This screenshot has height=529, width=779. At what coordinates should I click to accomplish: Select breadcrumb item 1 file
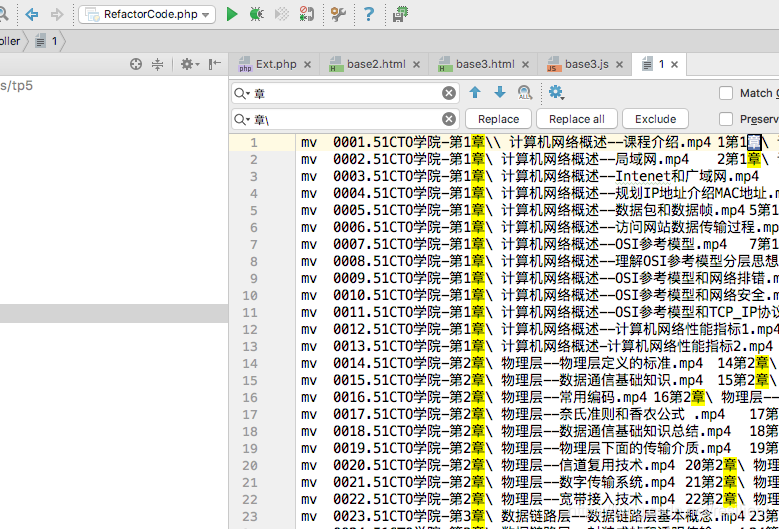click(x=47, y=41)
